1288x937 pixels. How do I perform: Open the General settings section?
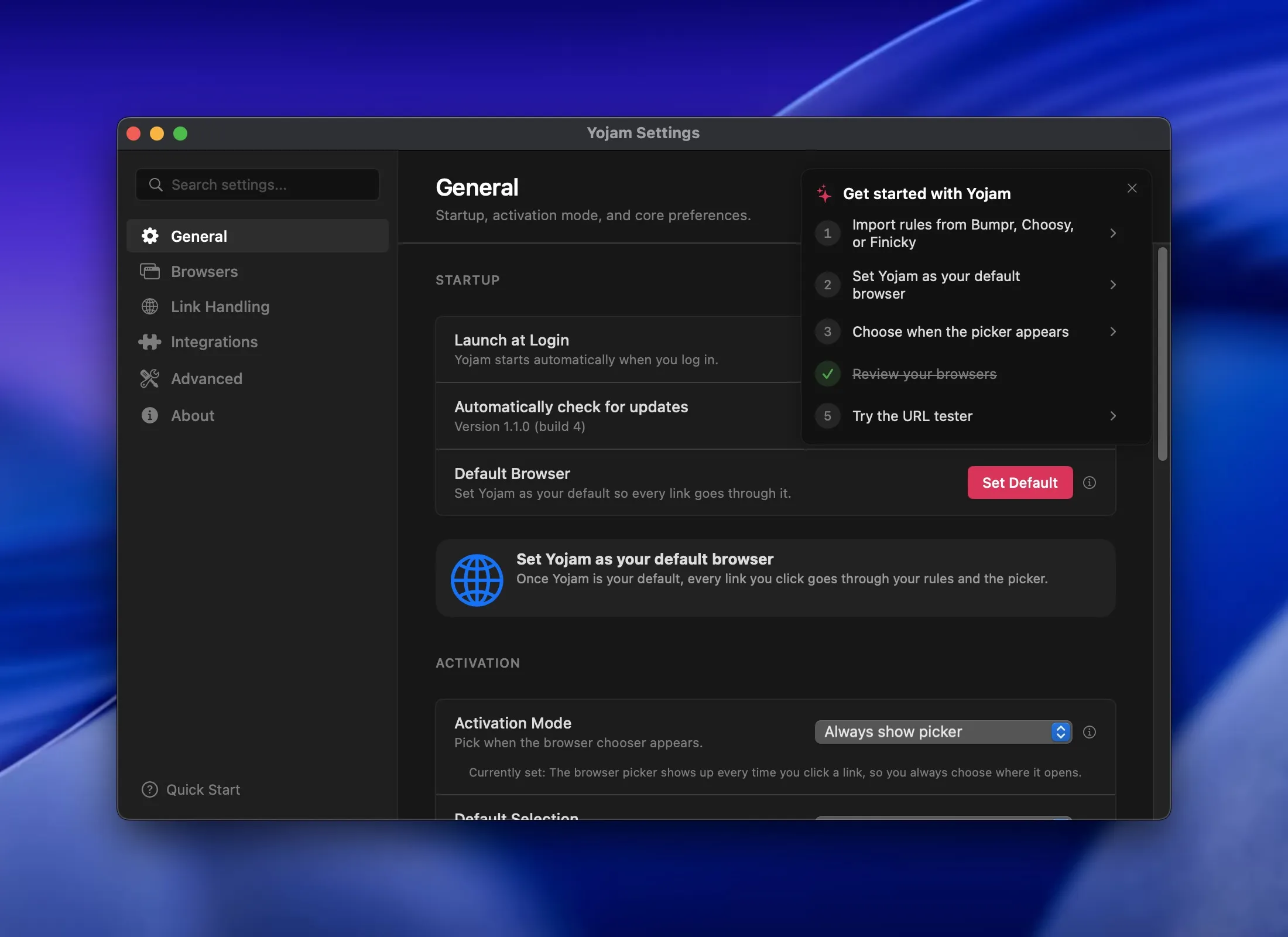(258, 236)
